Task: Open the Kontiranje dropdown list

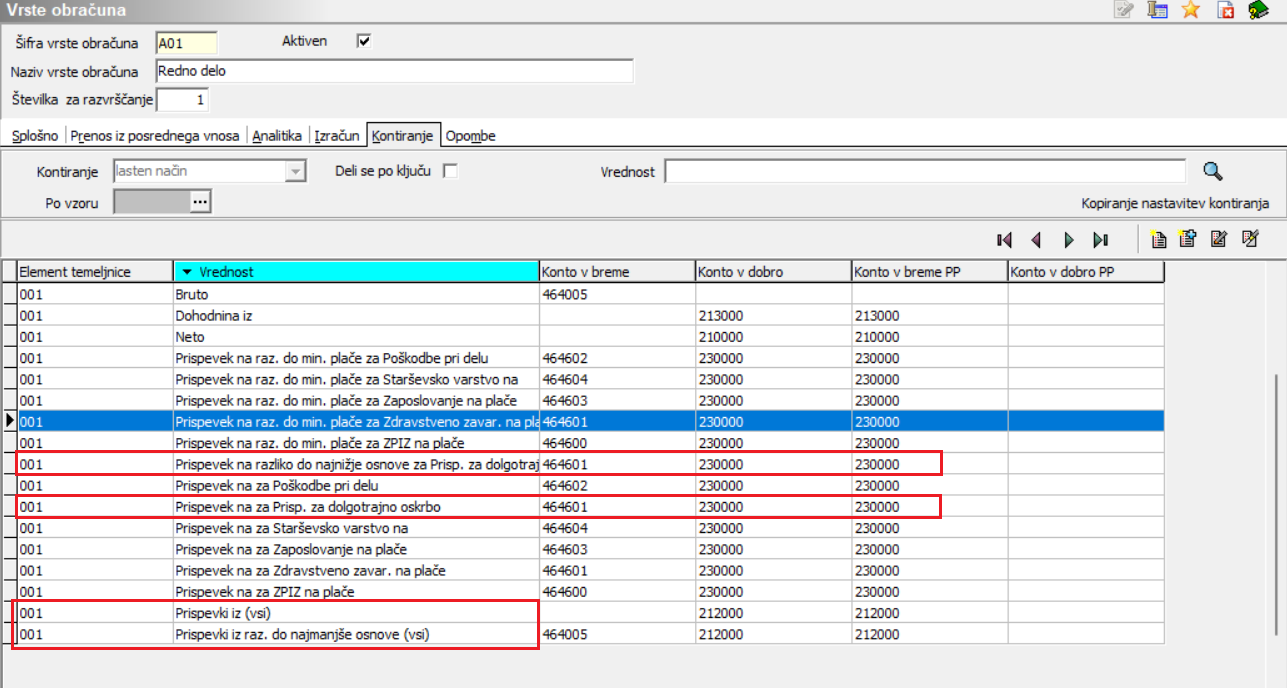Action: click(x=294, y=171)
